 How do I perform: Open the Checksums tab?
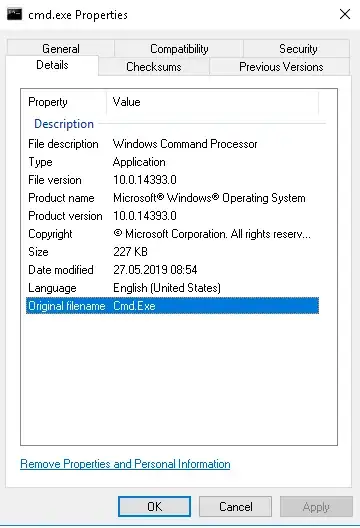(x=154, y=67)
